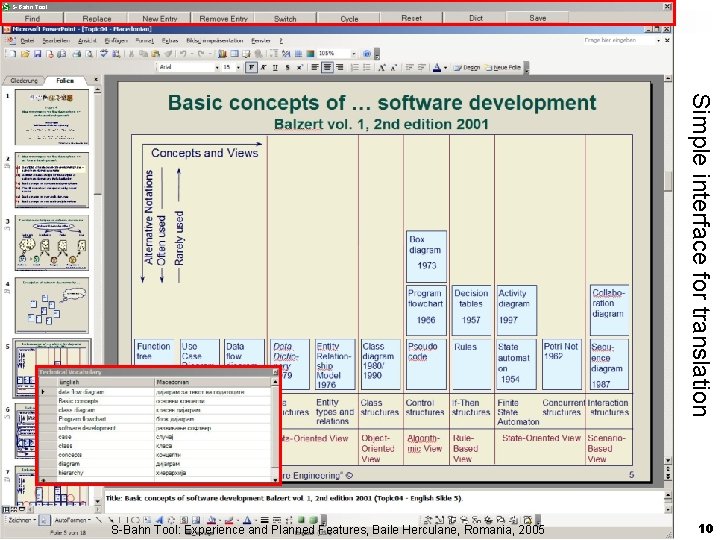The image size is (720, 540).
Task: Click Remove Entry in S-Bahn Tool bar
Action: tap(223, 18)
